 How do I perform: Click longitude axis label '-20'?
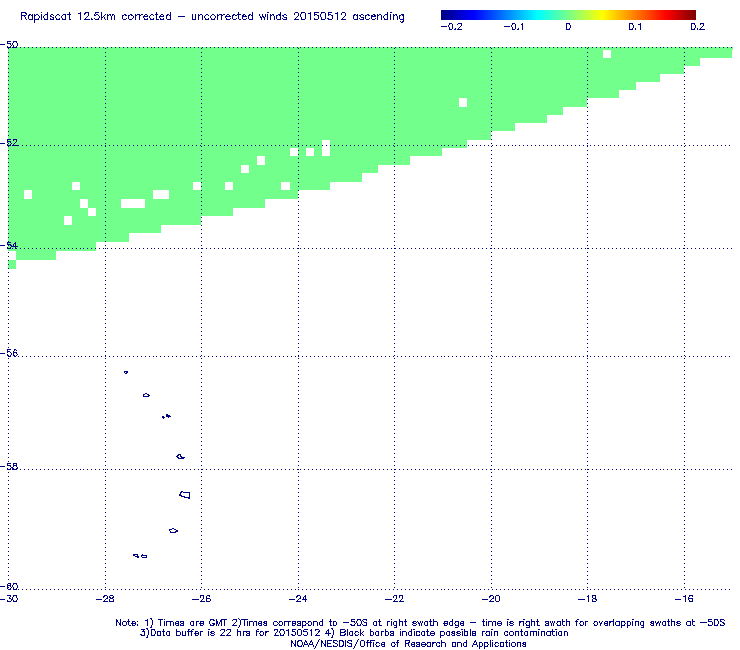pos(491,599)
